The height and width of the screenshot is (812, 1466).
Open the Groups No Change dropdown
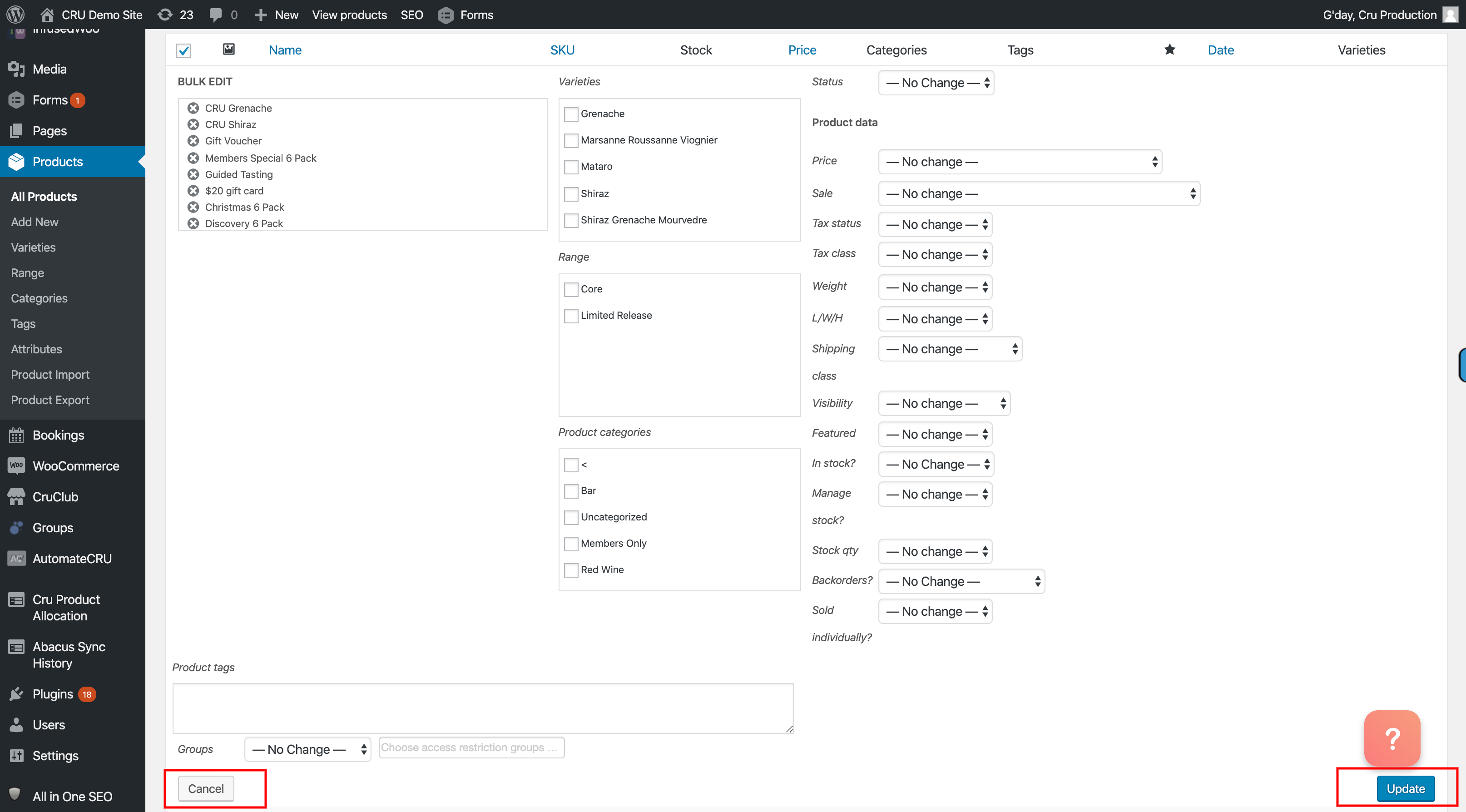point(307,749)
